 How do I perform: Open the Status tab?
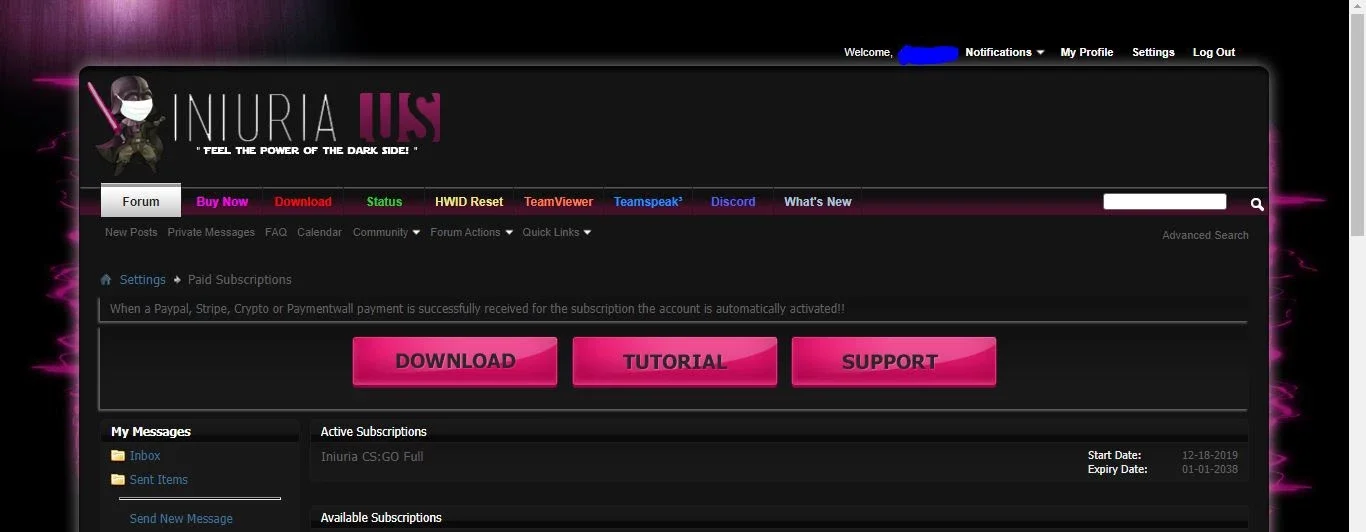click(384, 201)
